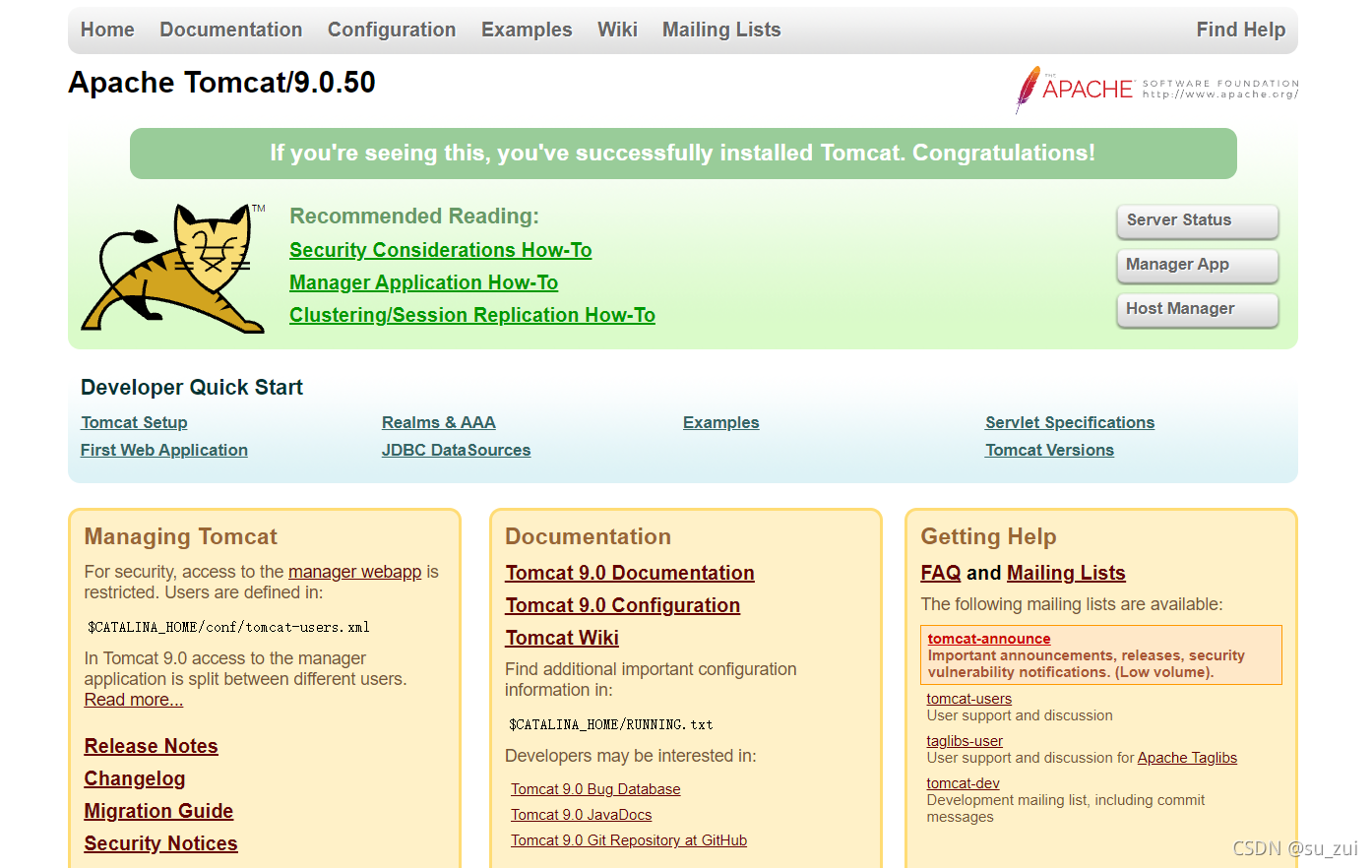
Task: Open Tomcat 9.0 Git Repository at GitHub
Action: (629, 840)
